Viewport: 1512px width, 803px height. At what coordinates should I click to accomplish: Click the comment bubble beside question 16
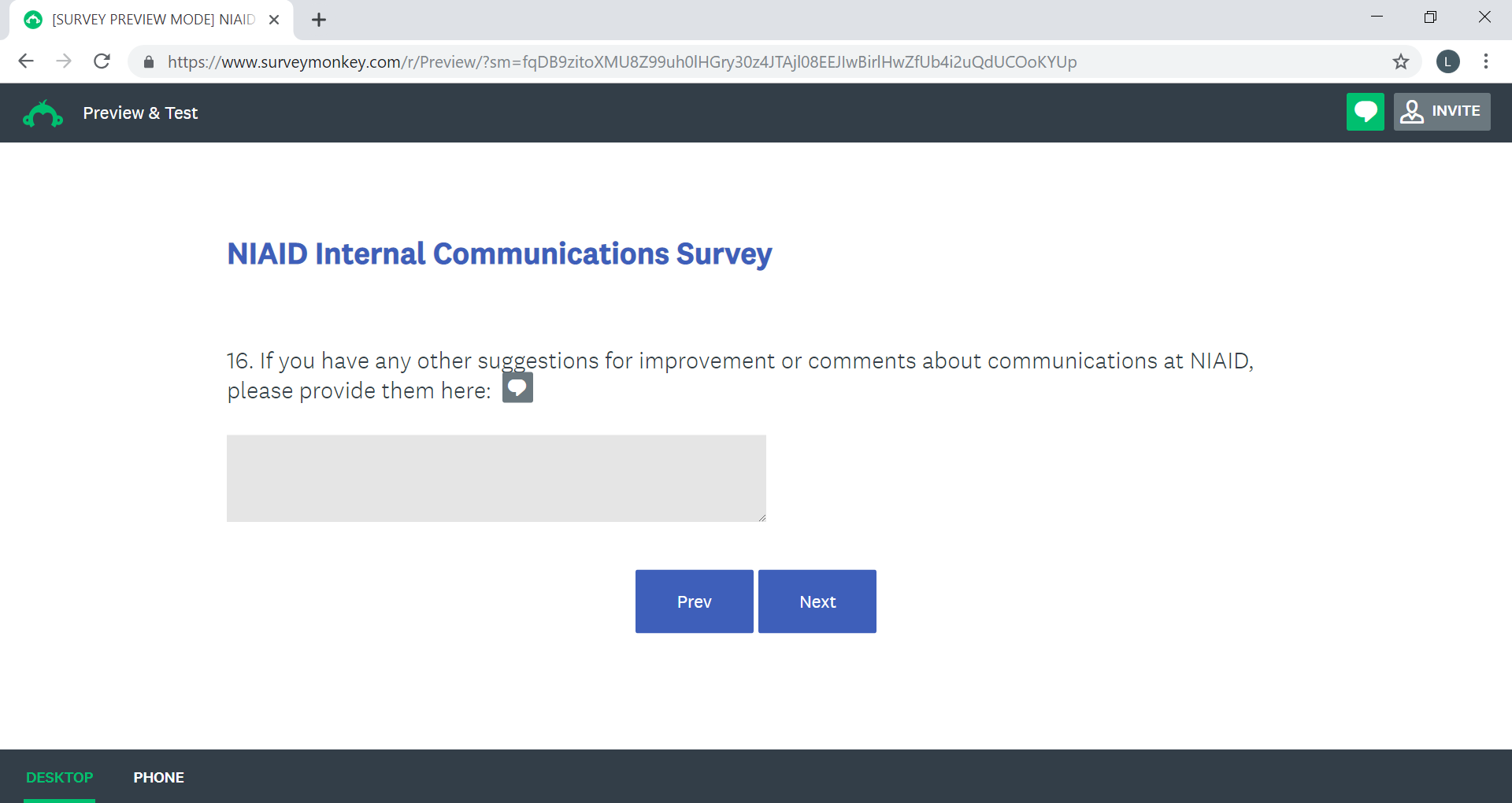(517, 387)
